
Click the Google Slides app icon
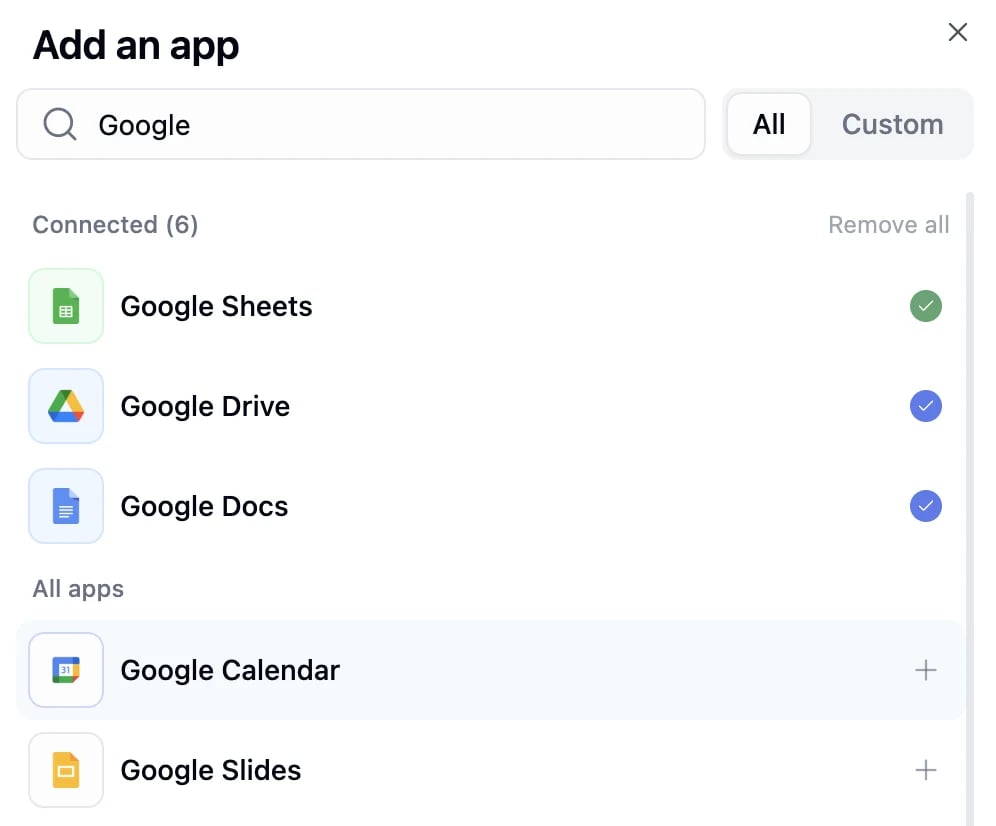[x=66, y=770]
